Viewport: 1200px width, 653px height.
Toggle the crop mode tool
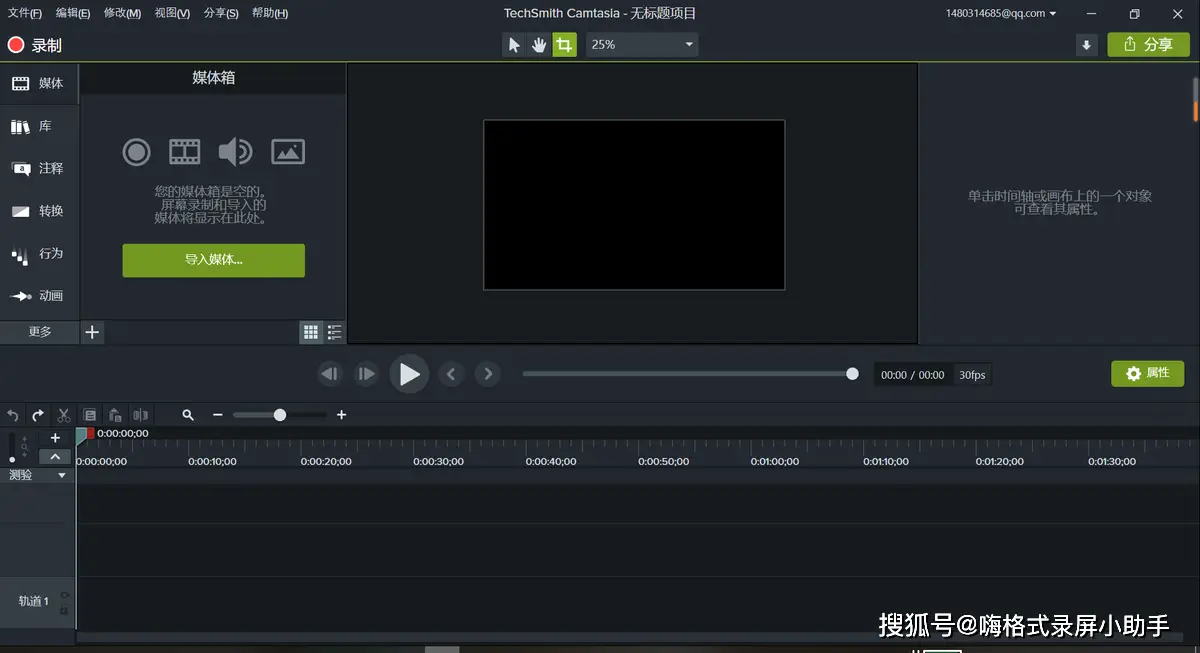[x=565, y=45]
